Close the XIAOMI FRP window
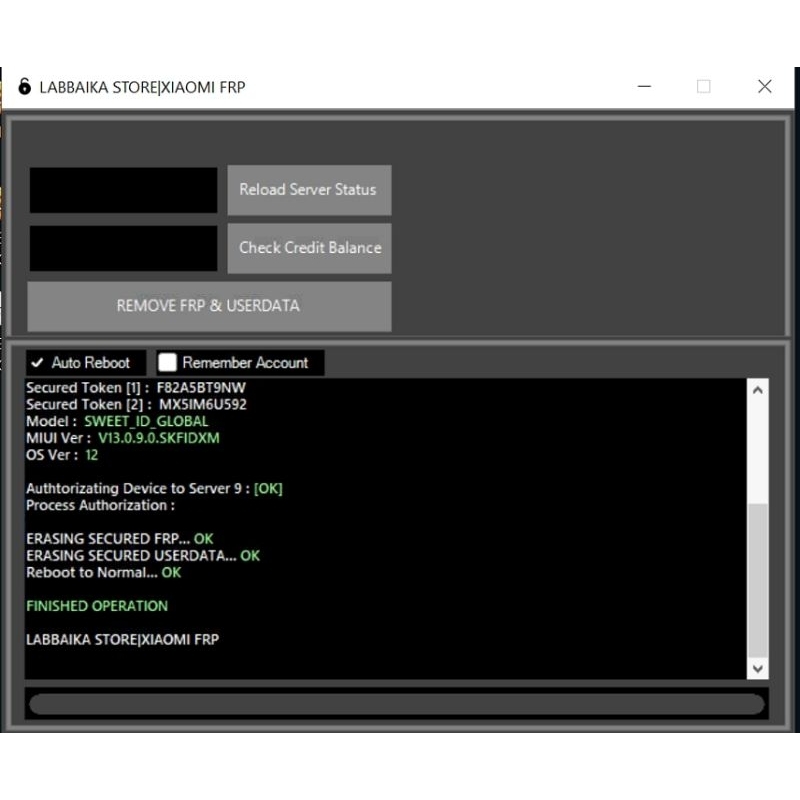 click(764, 86)
